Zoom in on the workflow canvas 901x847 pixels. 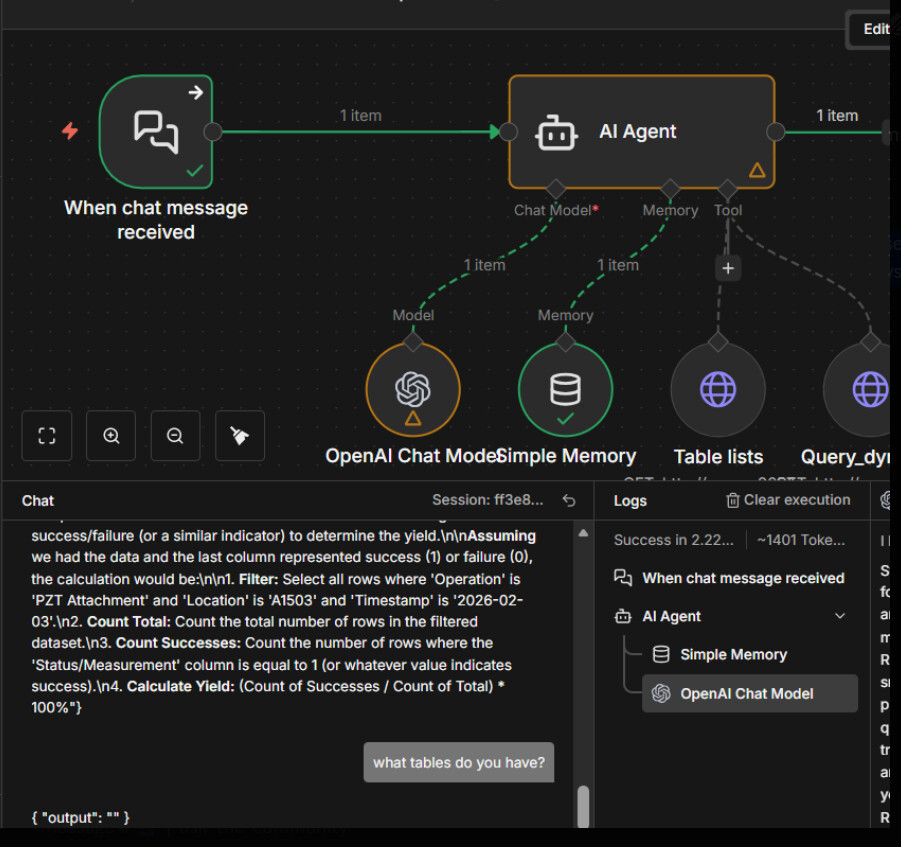coord(111,436)
